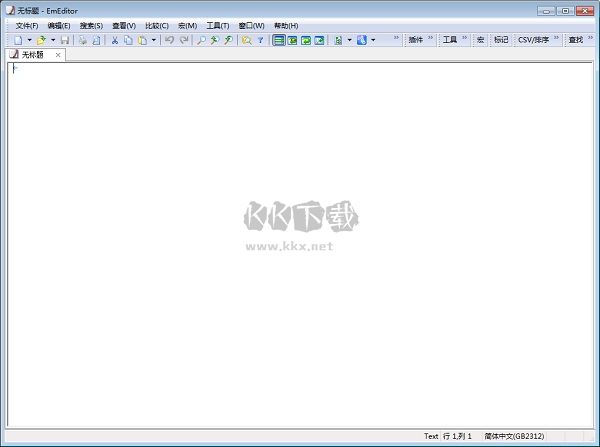Click the Save disk icon
The width and height of the screenshot is (600, 447).
click(x=65, y=40)
